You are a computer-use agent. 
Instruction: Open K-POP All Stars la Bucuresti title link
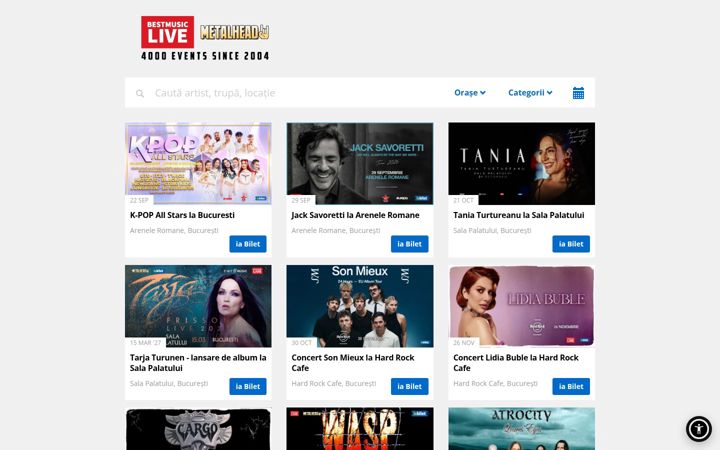coord(182,215)
